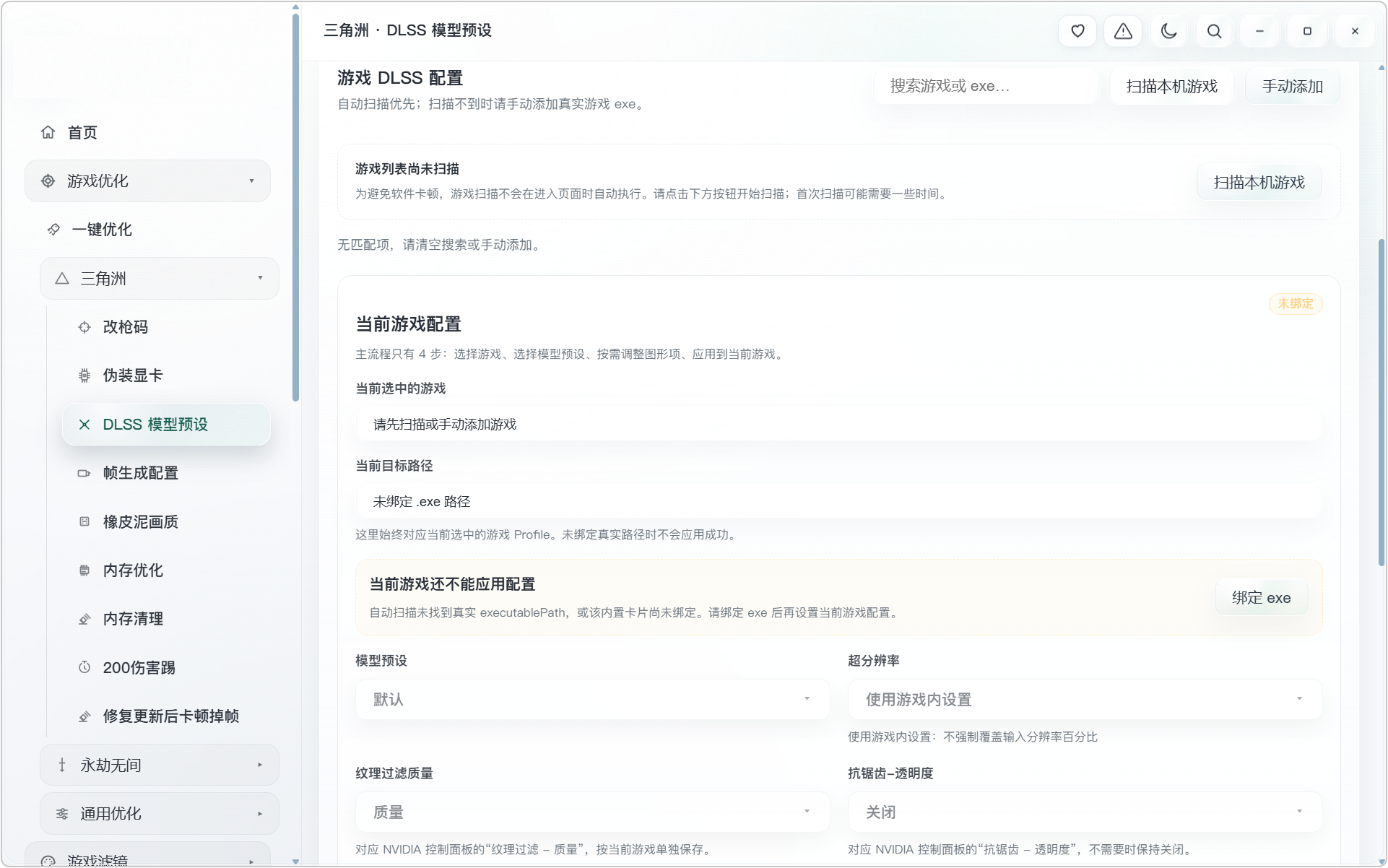This screenshot has width=1388, height=868.
Task: Click the 当前游戏配置 heading
Action: (409, 324)
